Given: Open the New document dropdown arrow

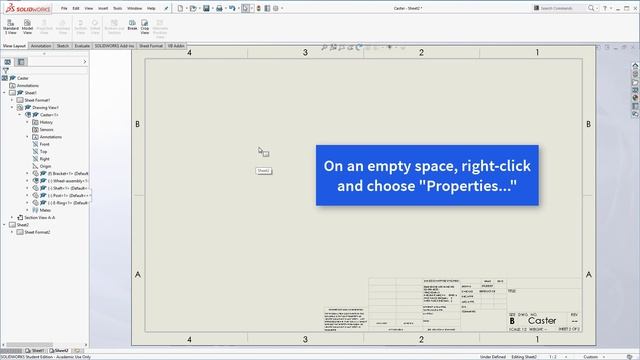Looking at the screenshot, I should [x=186, y=8].
